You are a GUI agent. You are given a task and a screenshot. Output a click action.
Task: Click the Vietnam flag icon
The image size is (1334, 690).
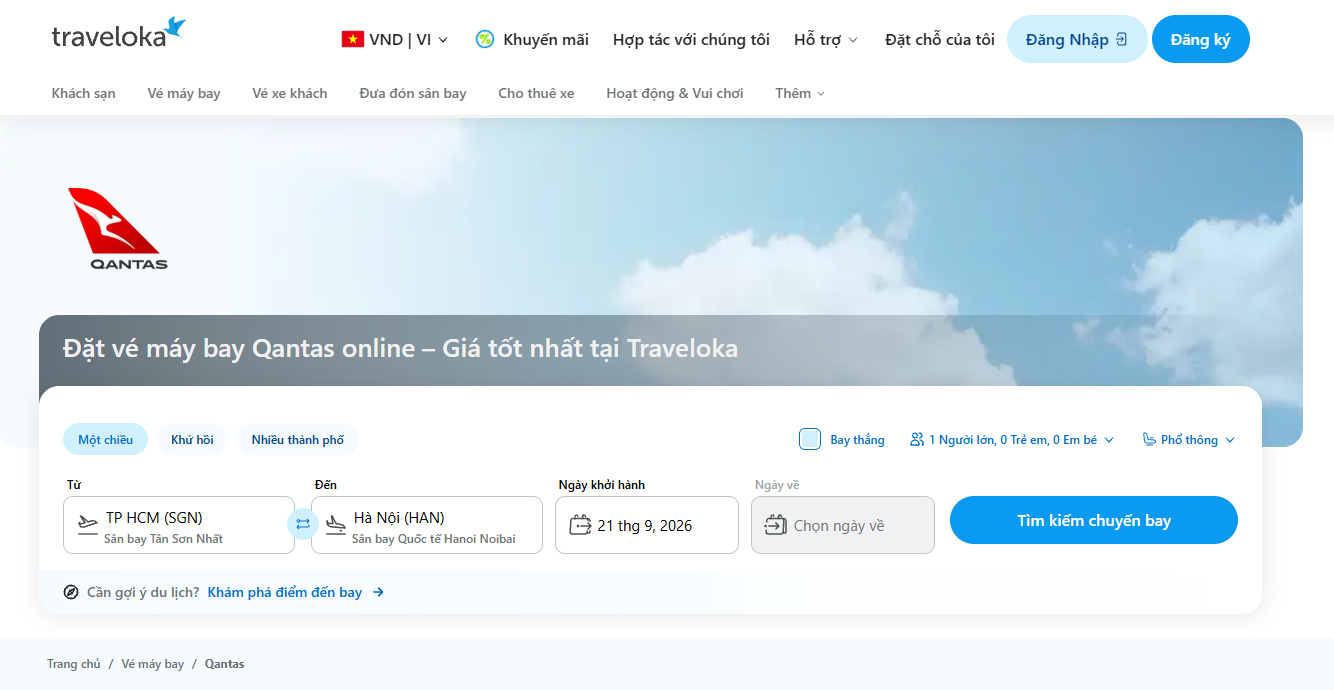pos(352,40)
